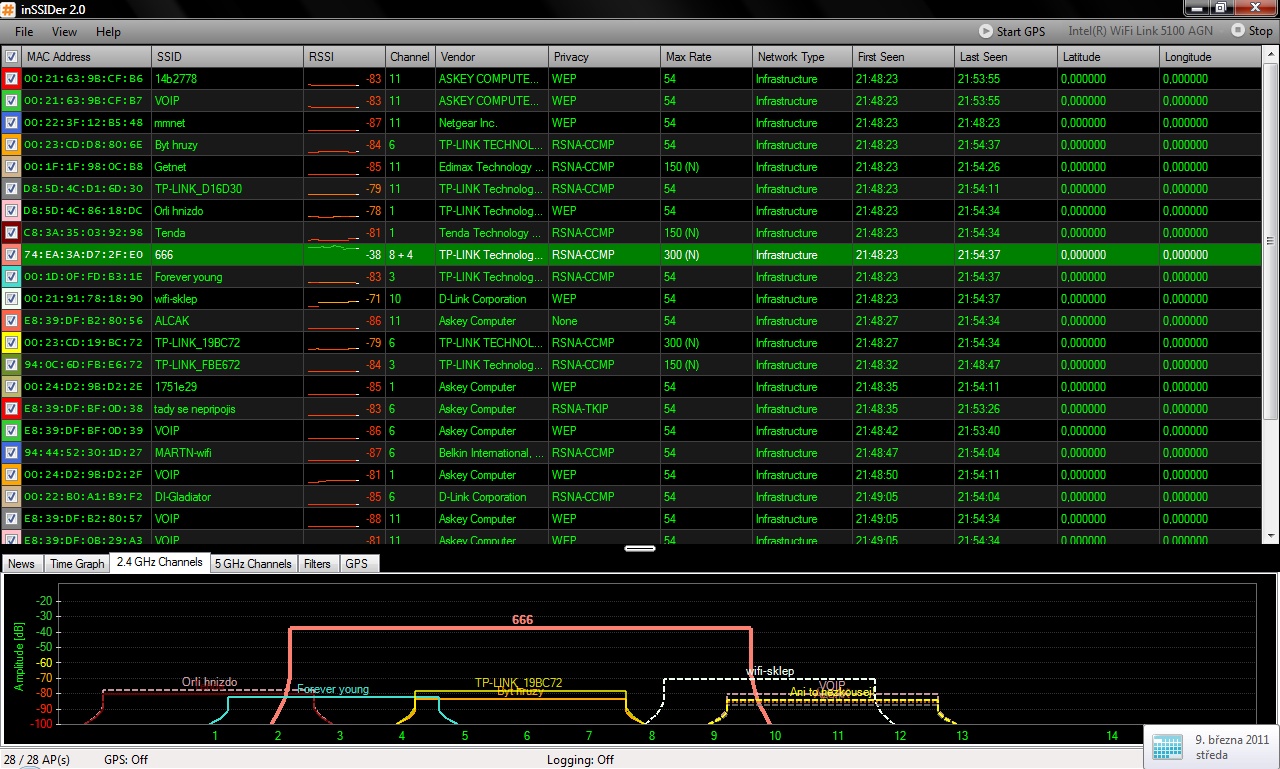Click the inSSIDer logo in title bar
1280x769 pixels.
tap(9, 9)
